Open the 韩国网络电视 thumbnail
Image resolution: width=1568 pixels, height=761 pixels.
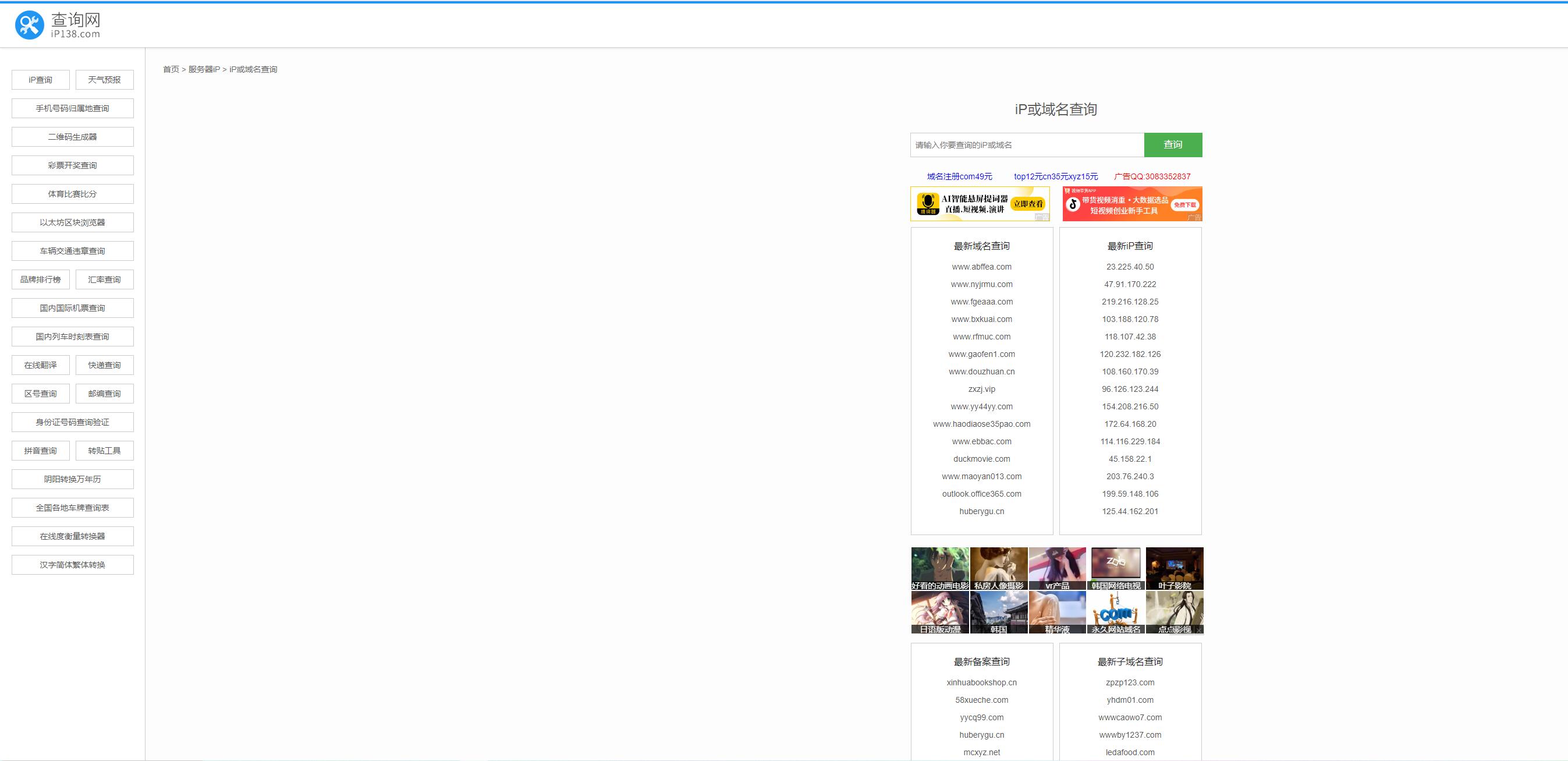(x=1116, y=569)
